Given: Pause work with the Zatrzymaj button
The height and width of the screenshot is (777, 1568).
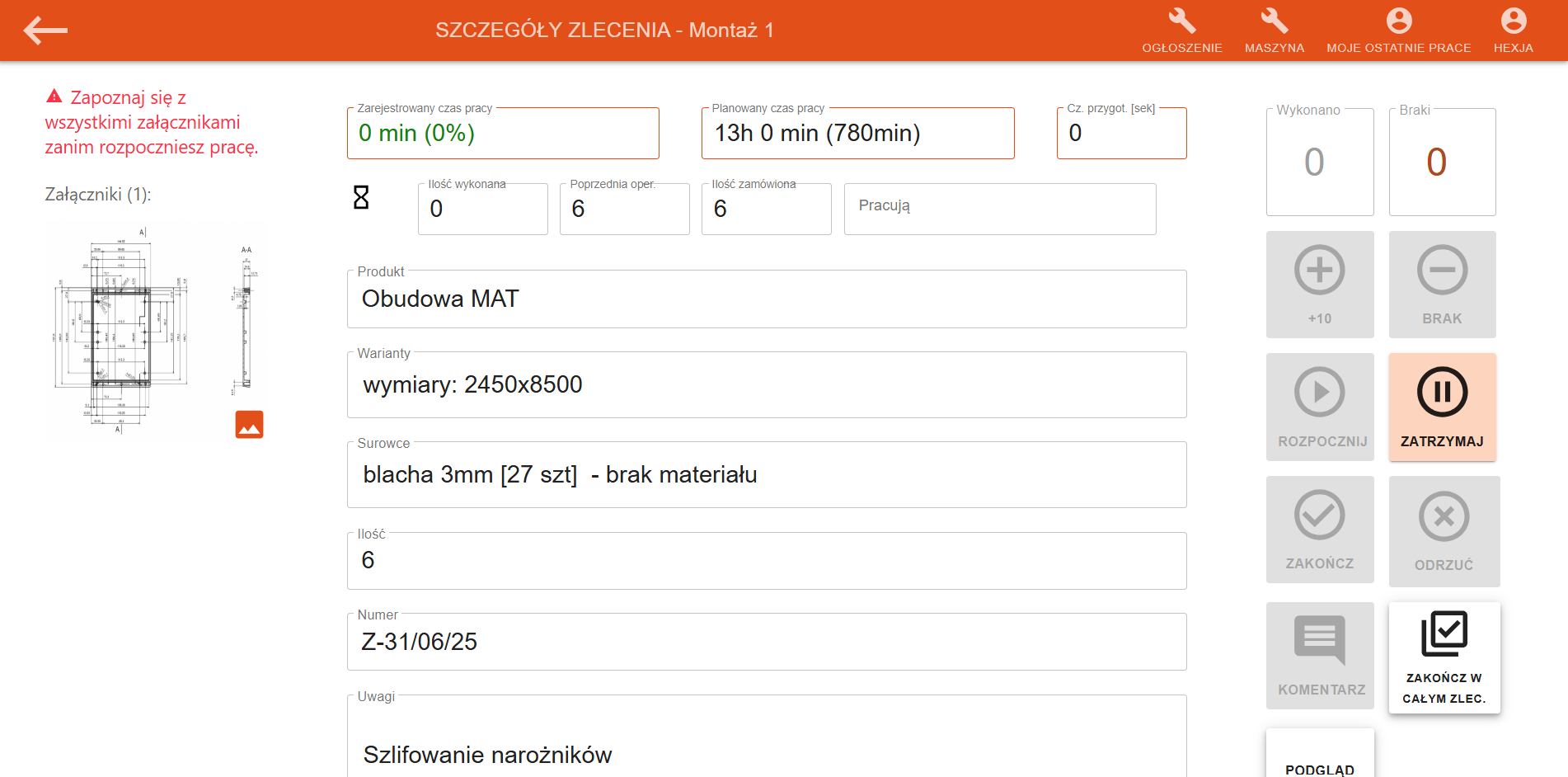Looking at the screenshot, I should click(x=1442, y=407).
